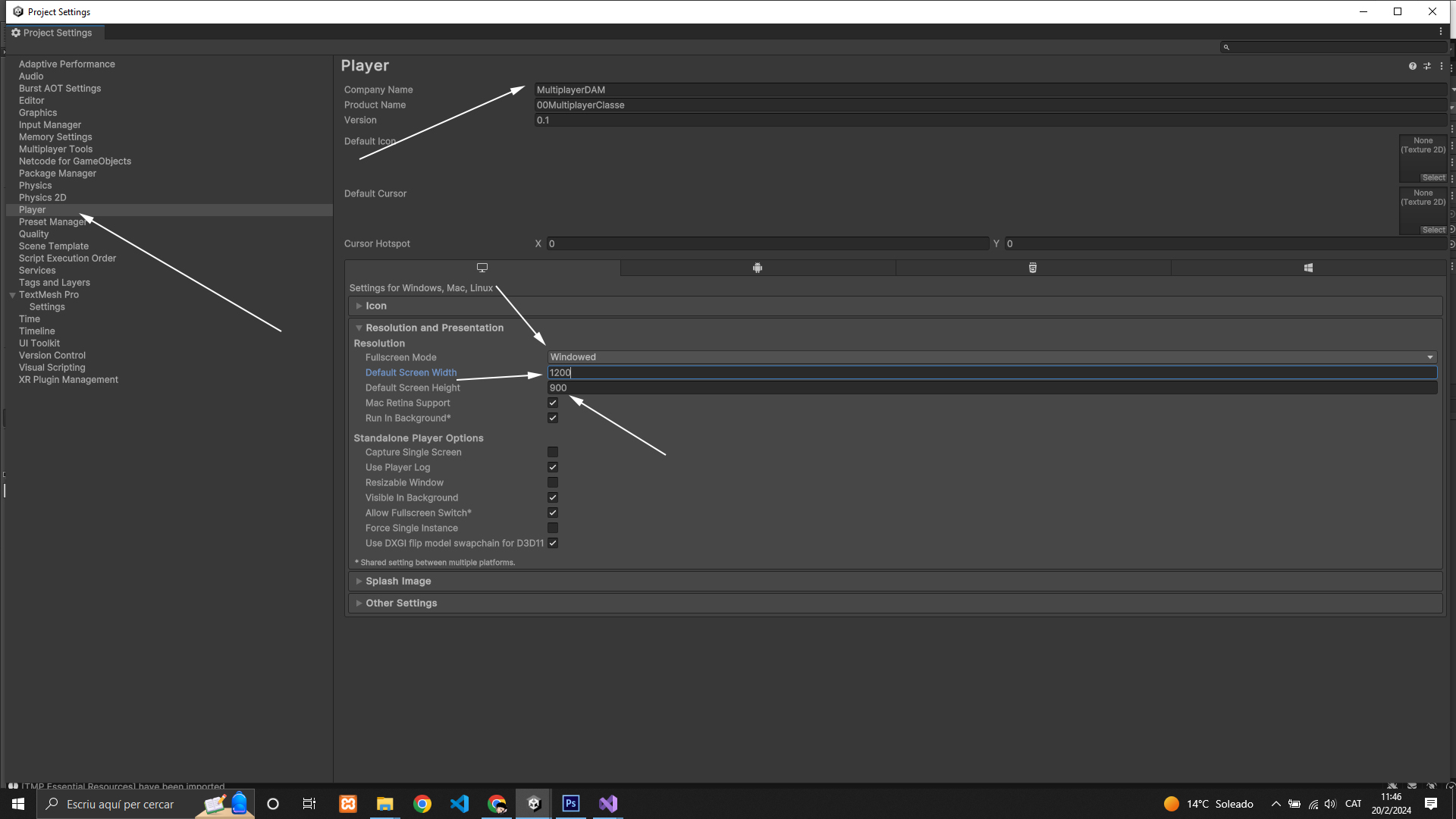This screenshot has width=1456, height=819.
Task: Click Select button for Default Icon texture
Action: click(x=1432, y=177)
